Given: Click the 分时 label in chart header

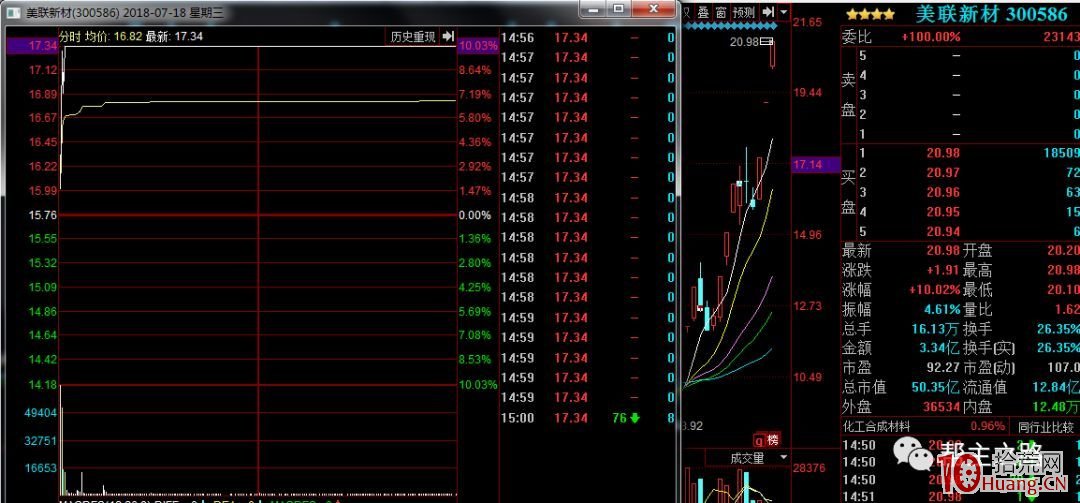Looking at the screenshot, I should (70, 37).
